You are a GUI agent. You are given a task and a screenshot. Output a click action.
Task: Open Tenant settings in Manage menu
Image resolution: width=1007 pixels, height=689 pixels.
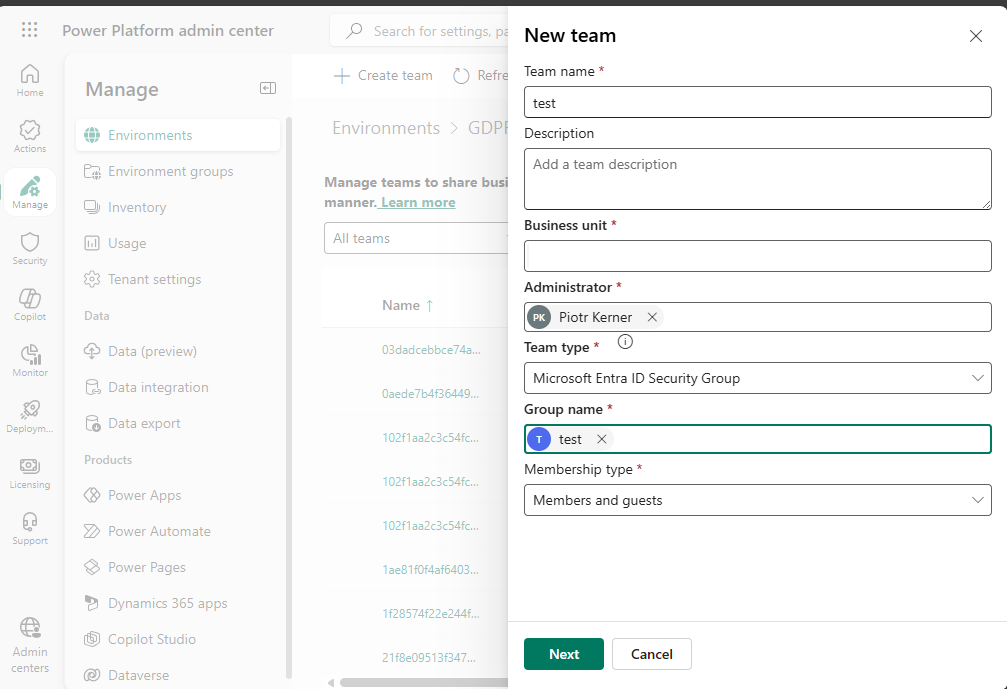(x=154, y=279)
